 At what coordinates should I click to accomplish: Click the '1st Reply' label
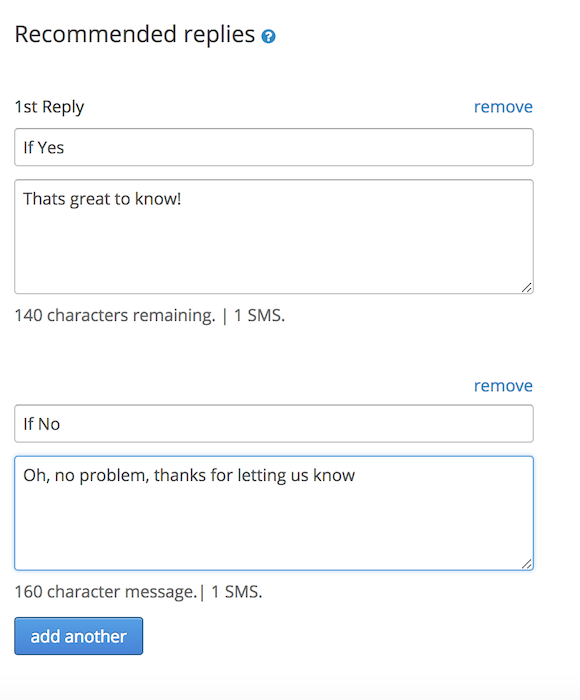49,107
